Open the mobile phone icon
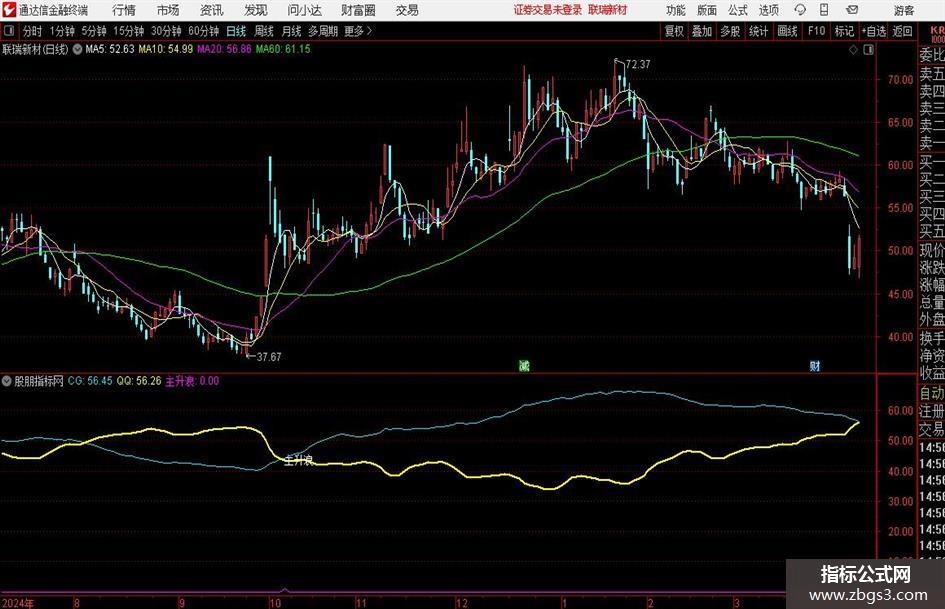 click(x=824, y=10)
